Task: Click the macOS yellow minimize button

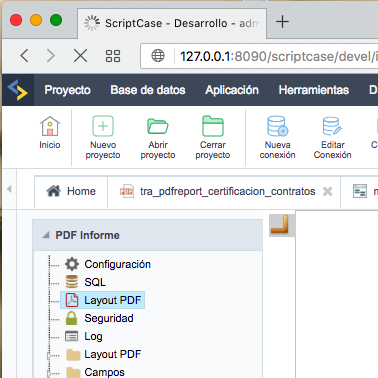Action: [x=36, y=20]
